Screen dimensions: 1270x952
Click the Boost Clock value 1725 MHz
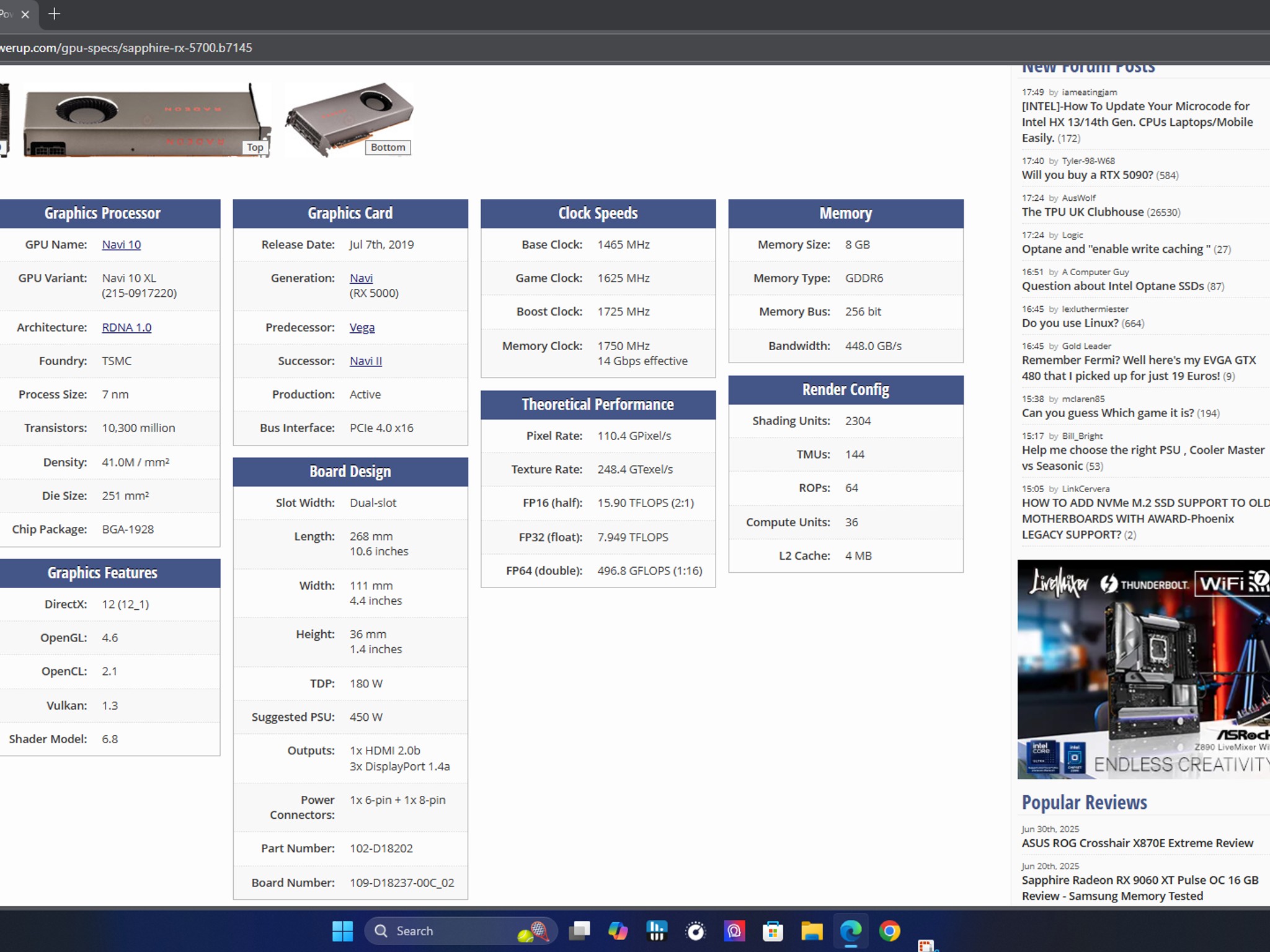coord(624,311)
